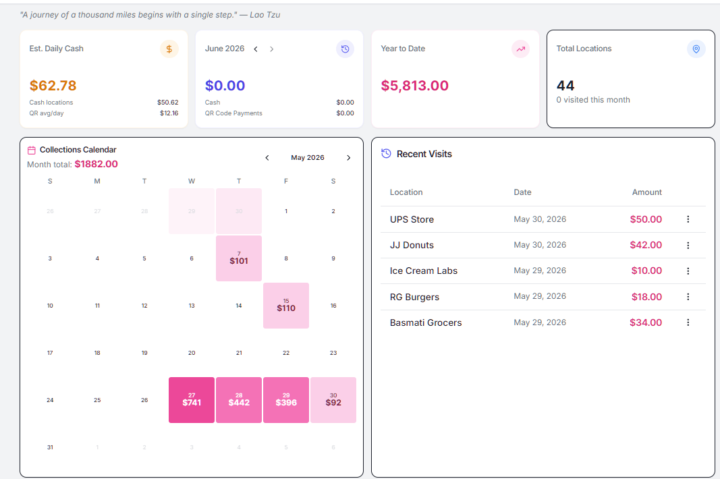Image resolution: width=720 pixels, height=479 pixels.
Task: Select May 27 with $741 collected
Action: 191,400
